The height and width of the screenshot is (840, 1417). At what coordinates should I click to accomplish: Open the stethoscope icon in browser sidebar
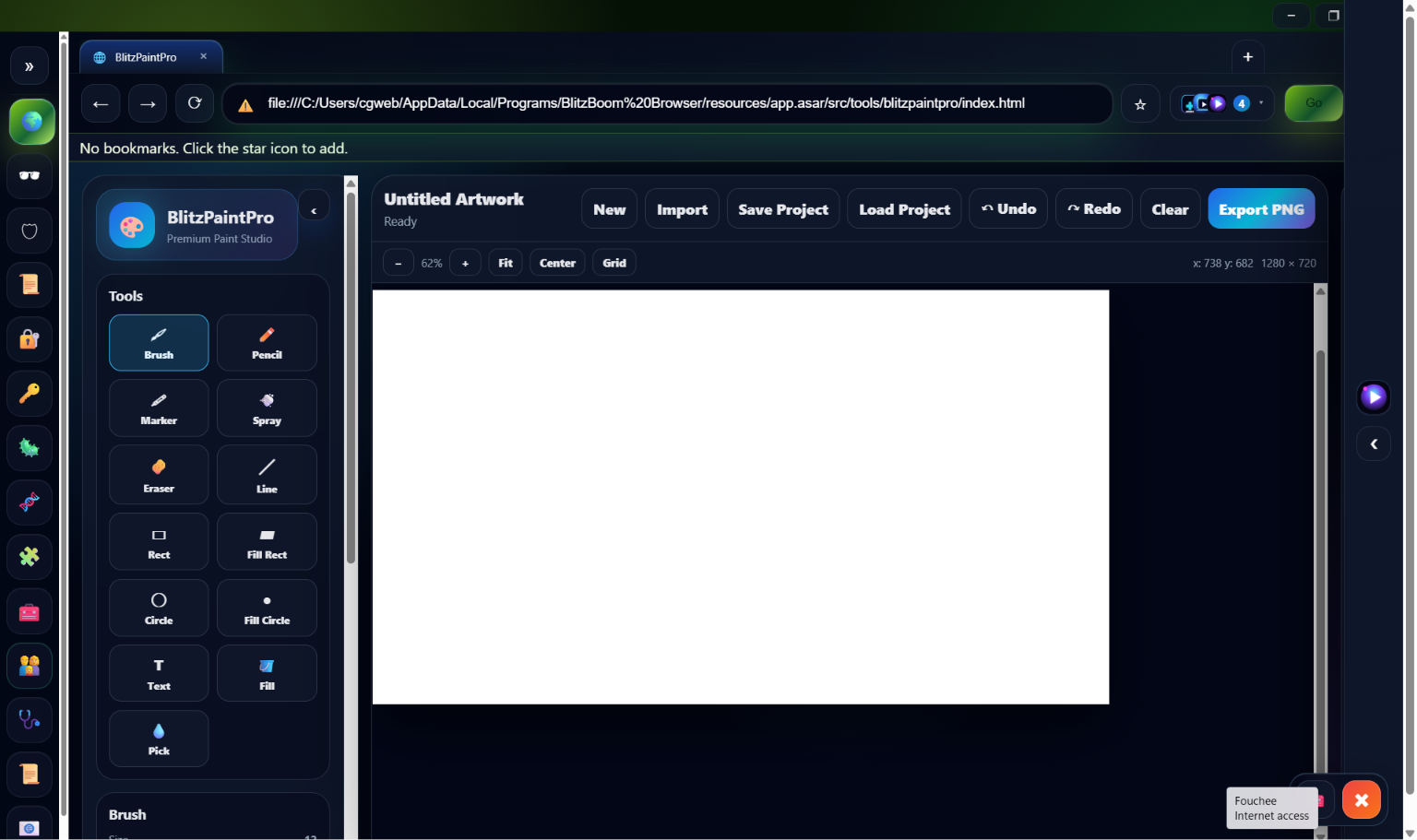30,720
